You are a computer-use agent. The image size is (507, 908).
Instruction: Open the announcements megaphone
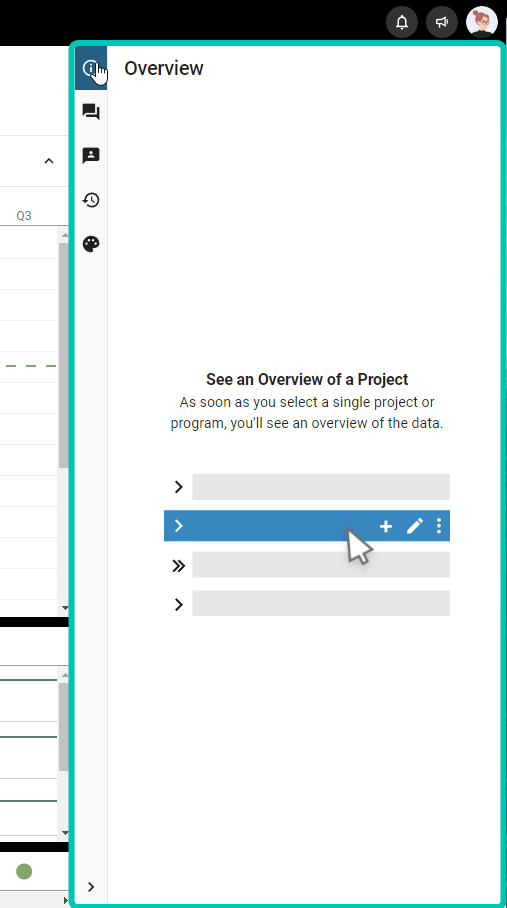click(442, 22)
